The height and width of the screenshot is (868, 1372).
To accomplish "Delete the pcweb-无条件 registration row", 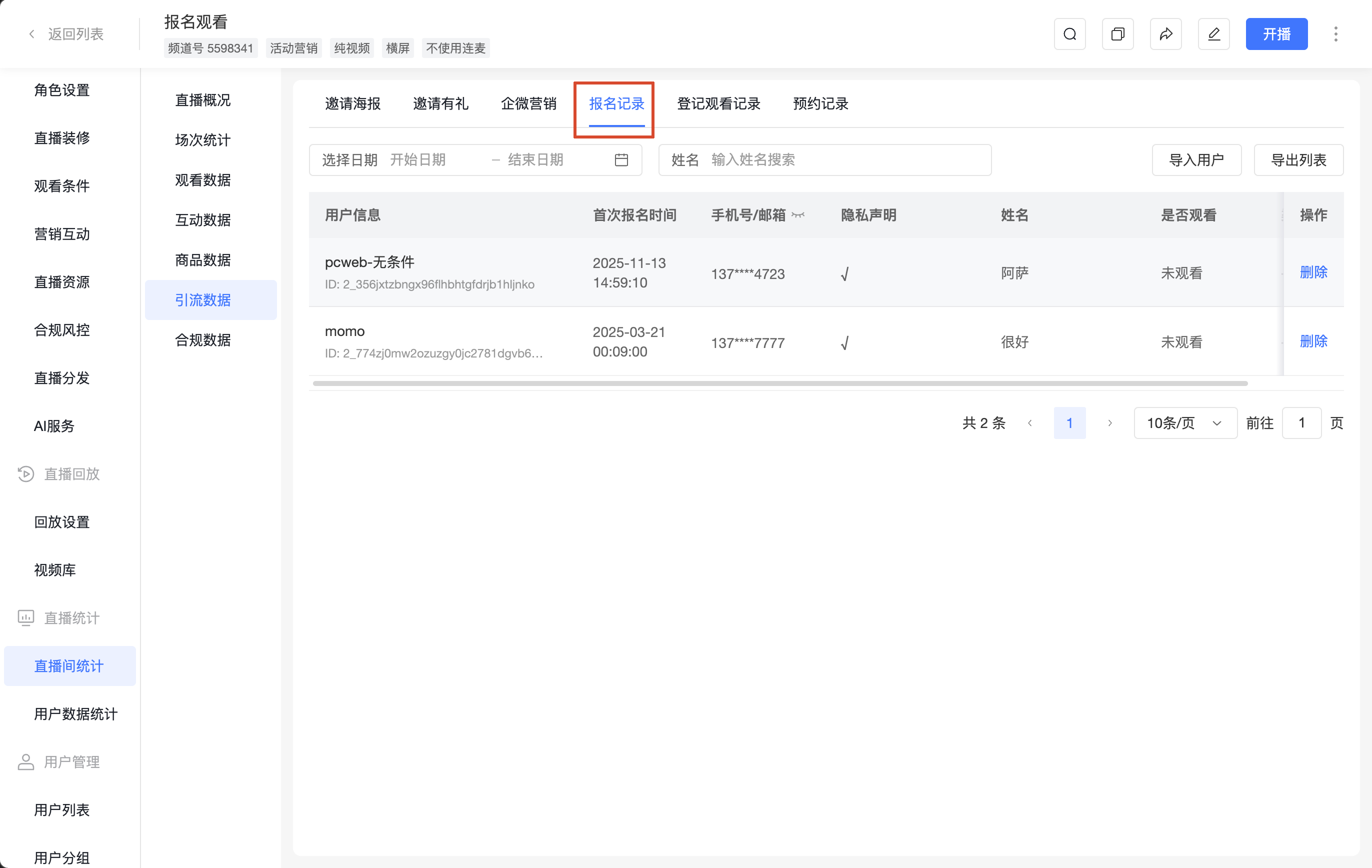I will (1313, 272).
